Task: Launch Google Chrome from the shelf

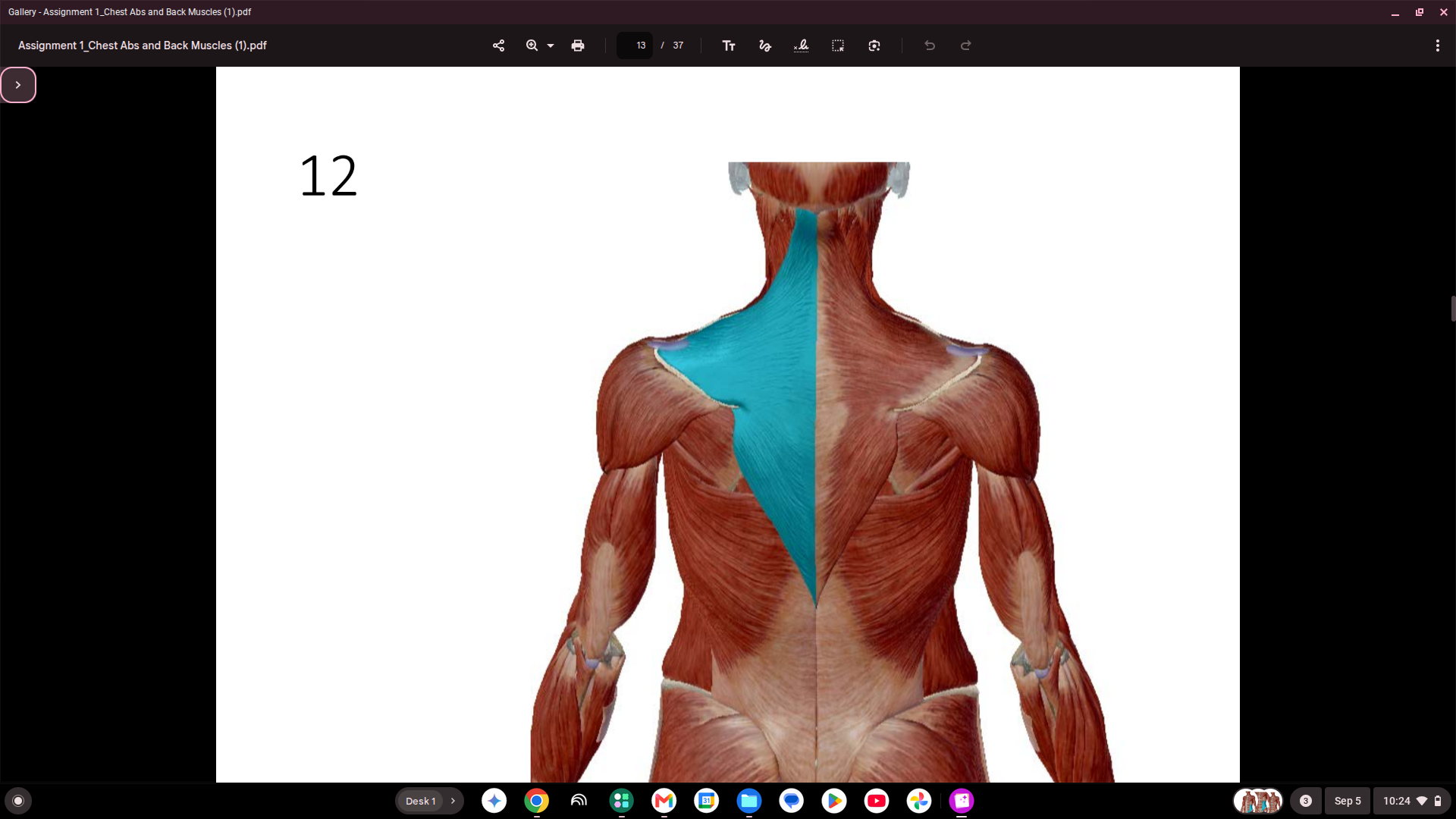Action: click(537, 801)
